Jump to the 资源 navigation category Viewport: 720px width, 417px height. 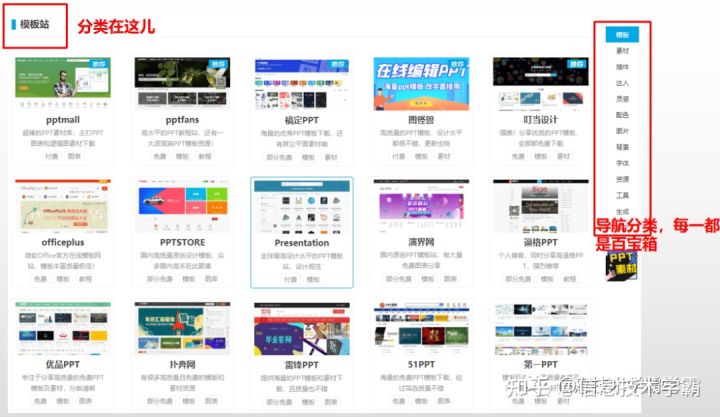(622, 180)
